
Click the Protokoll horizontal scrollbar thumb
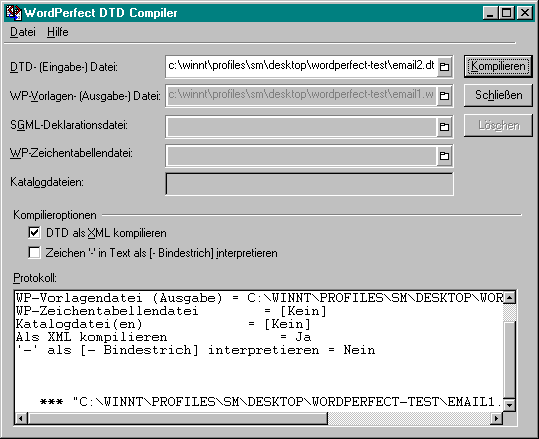177,418
